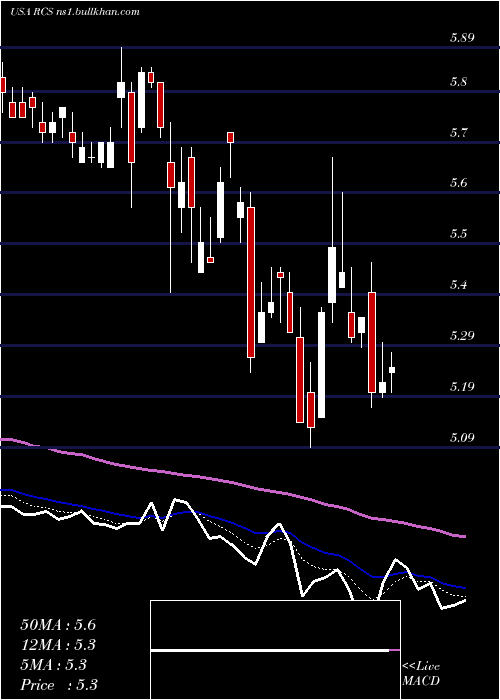500x700 pixels.
Task: Click the MACD indicator box's horizontal signal line
Action: [275, 650]
